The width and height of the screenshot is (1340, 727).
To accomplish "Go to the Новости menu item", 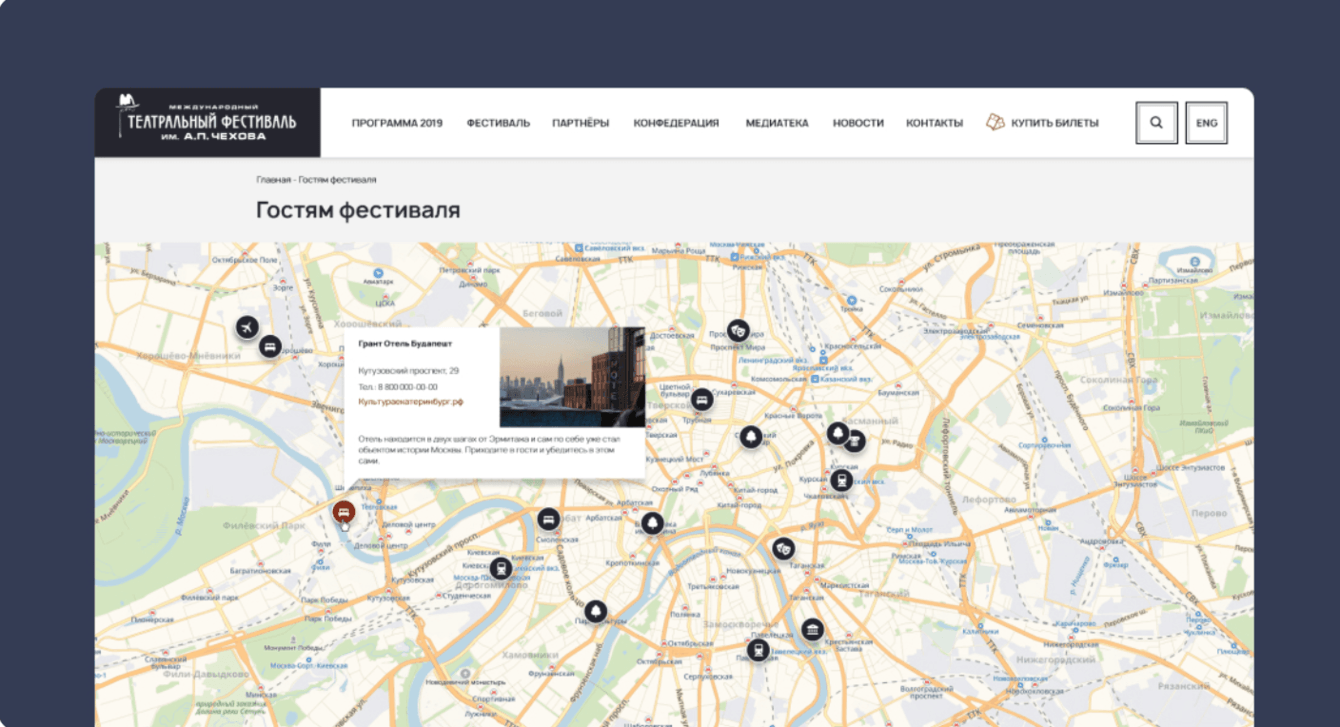I will pos(858,123).
